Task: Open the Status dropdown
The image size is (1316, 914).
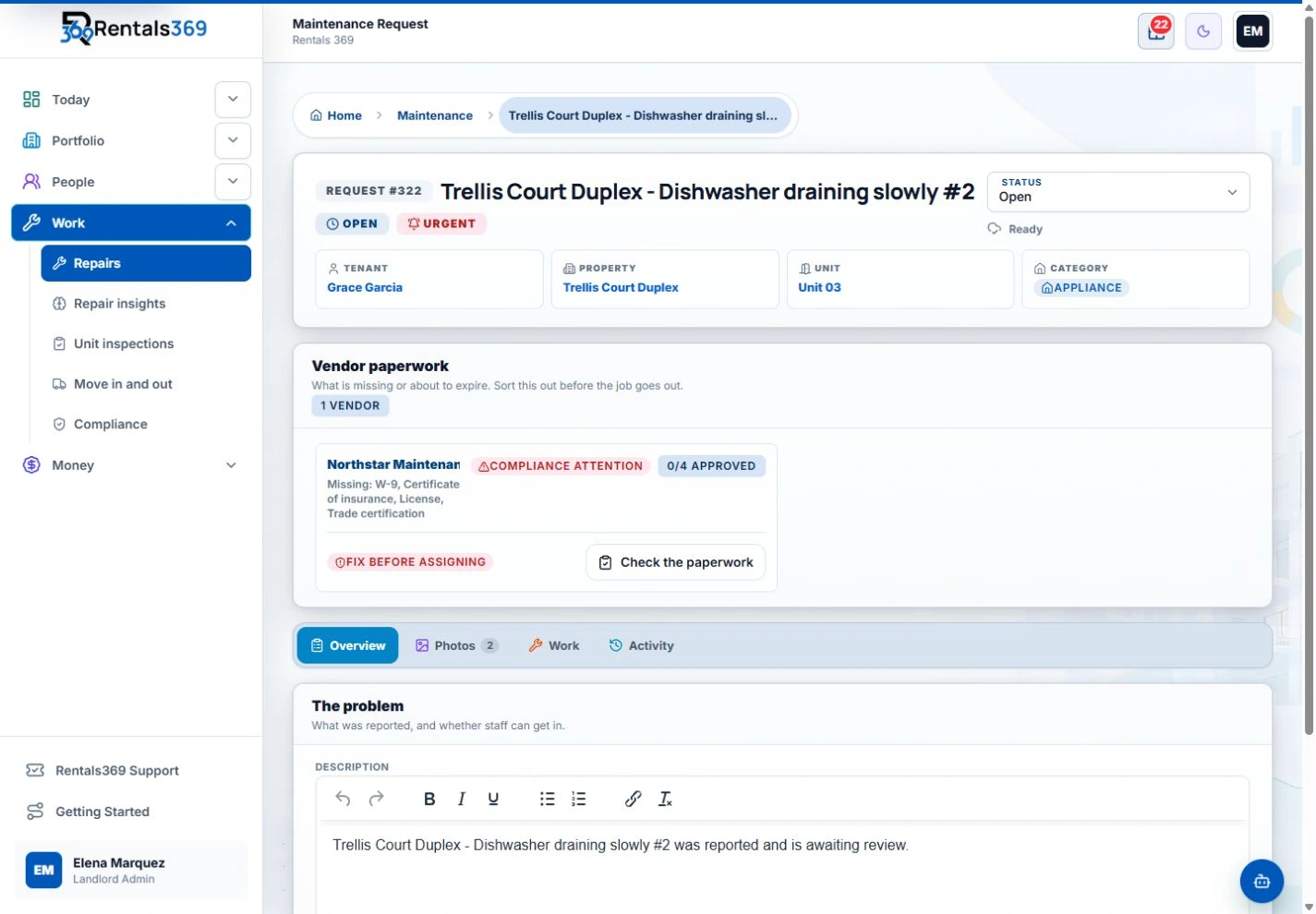Action: pyautogui.click(x=1118, y=191)
